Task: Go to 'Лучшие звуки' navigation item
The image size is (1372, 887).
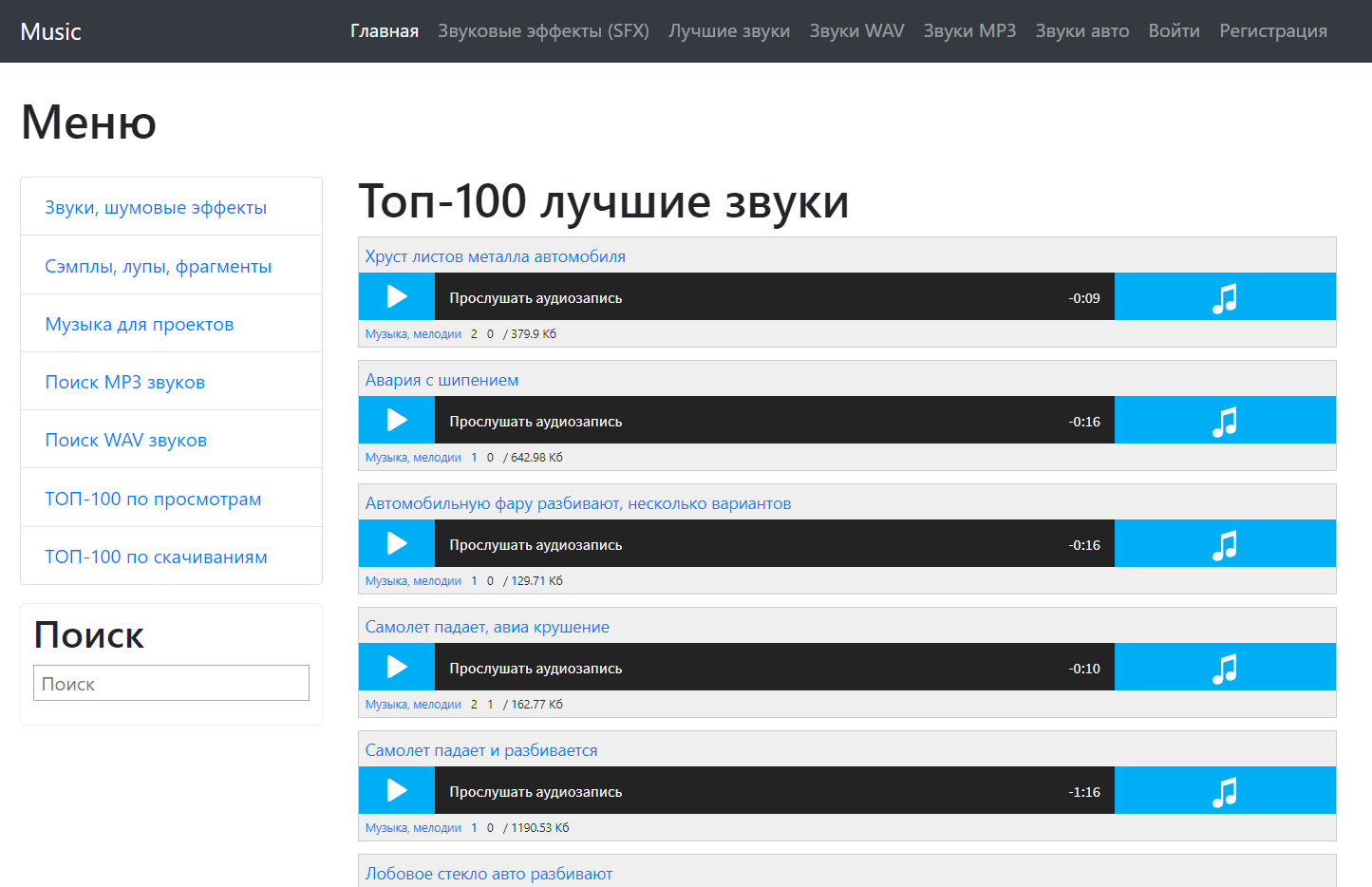Action: (728, 31)
